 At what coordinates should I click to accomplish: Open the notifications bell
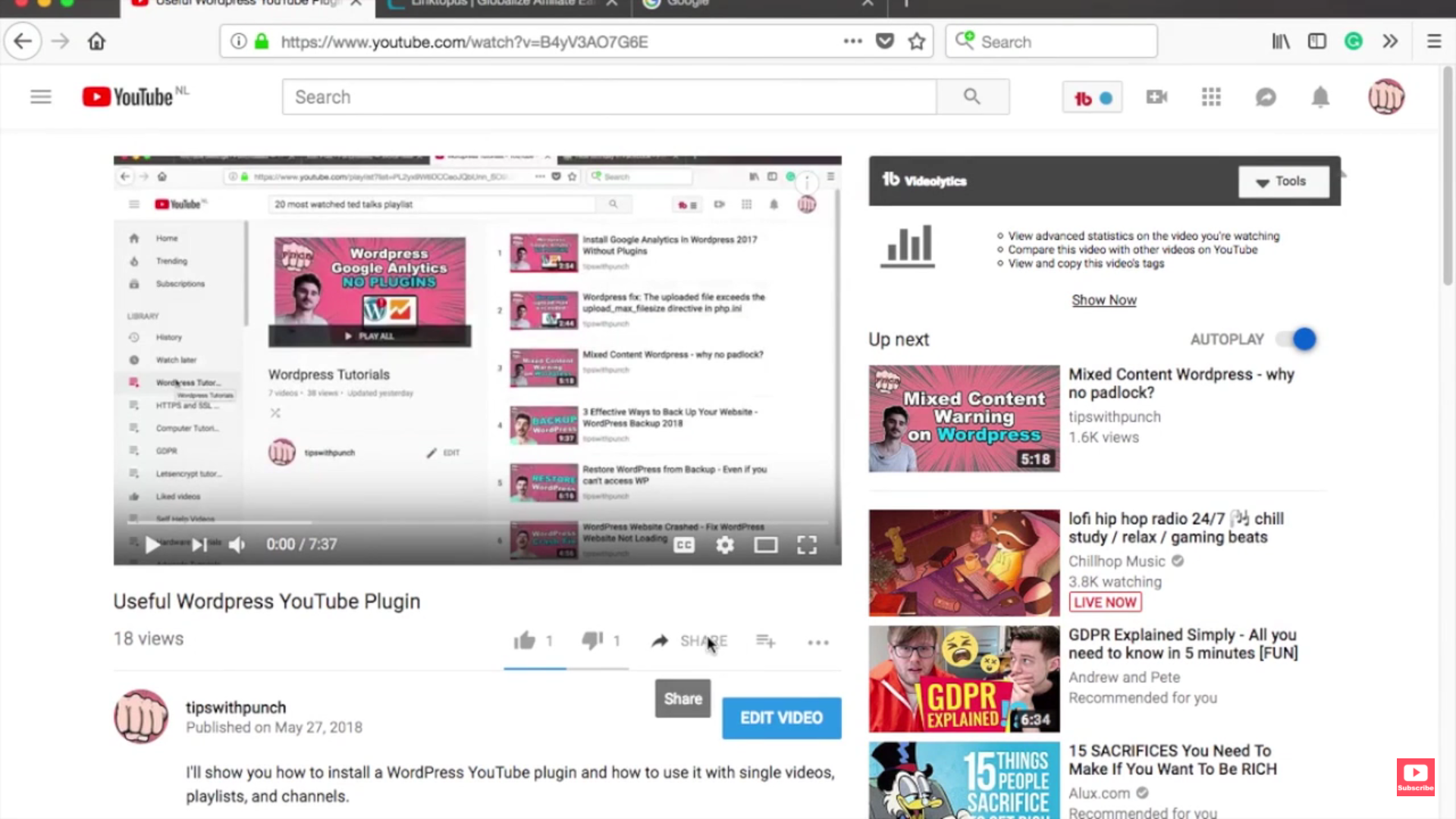(x=1320, y=97)
